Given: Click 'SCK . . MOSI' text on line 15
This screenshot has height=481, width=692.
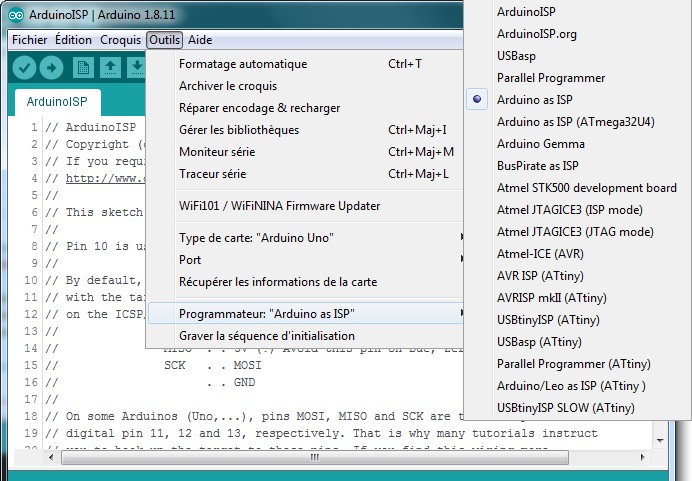Looking at the screenshot, I should click(x=213, y=366).
